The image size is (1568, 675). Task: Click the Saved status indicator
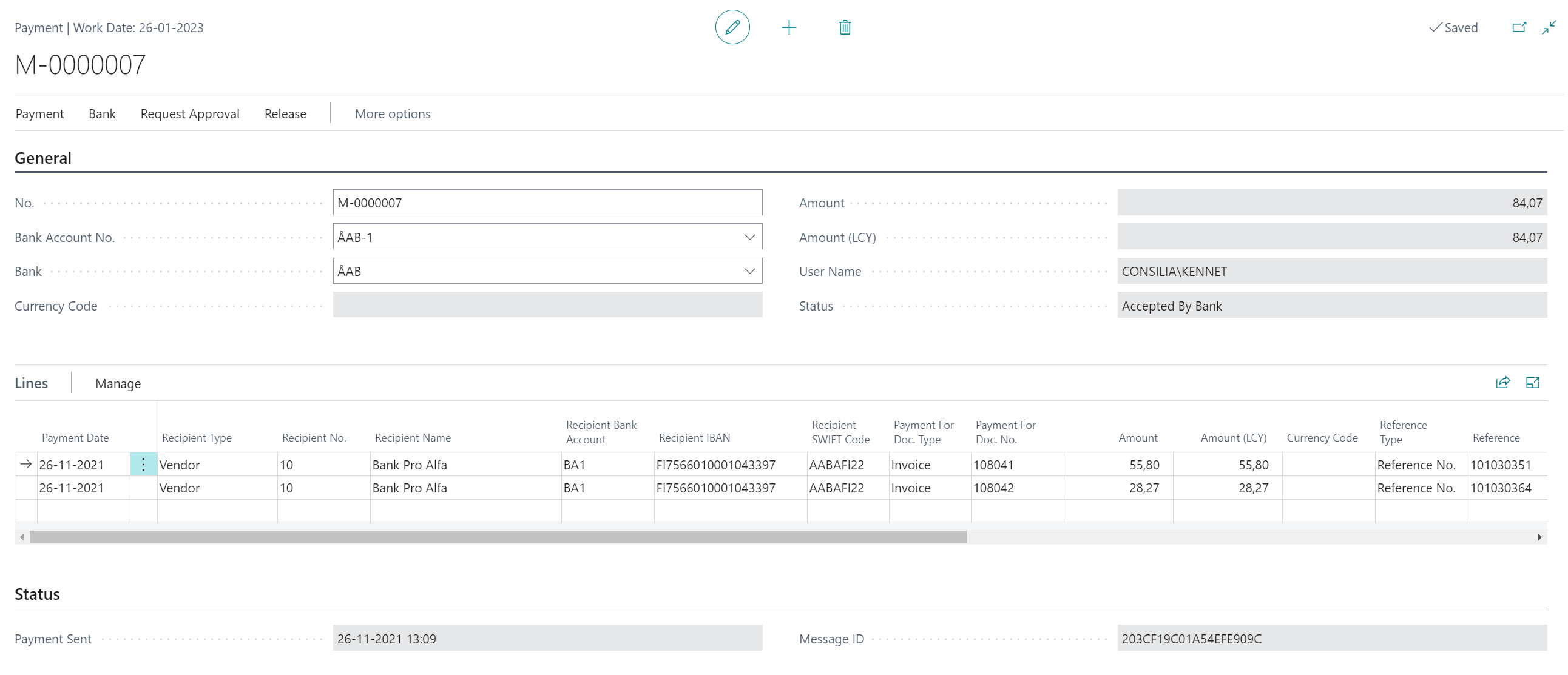1453,27
